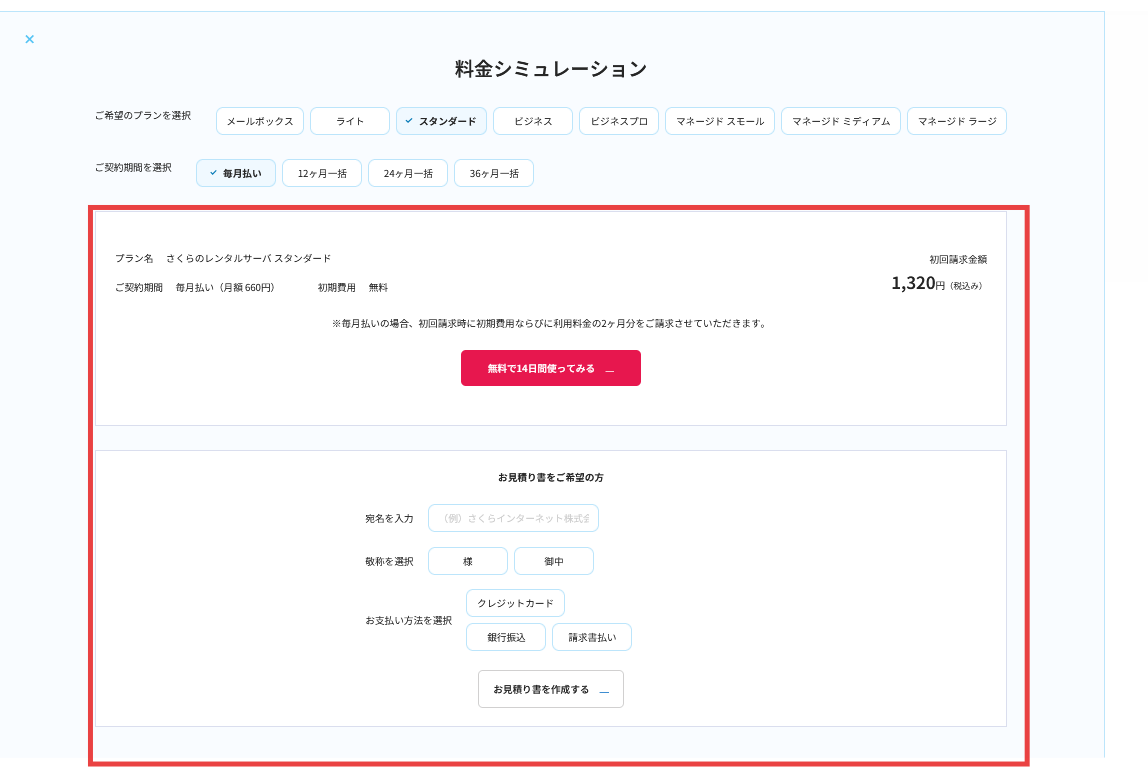
Task: Choose 銀行振込 as payment method
Action: (505, 636)
